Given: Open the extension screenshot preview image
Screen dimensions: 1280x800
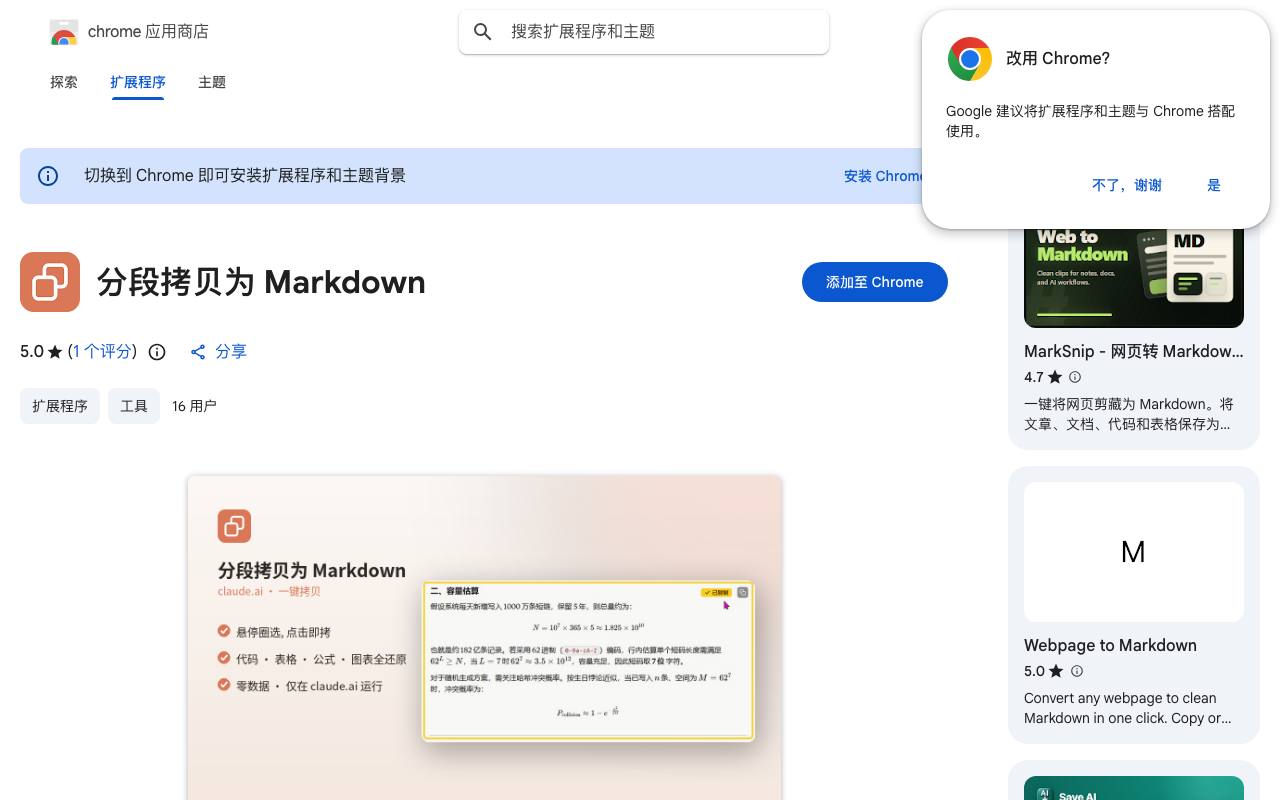Looking at the screenshot, I should (485, 638).
